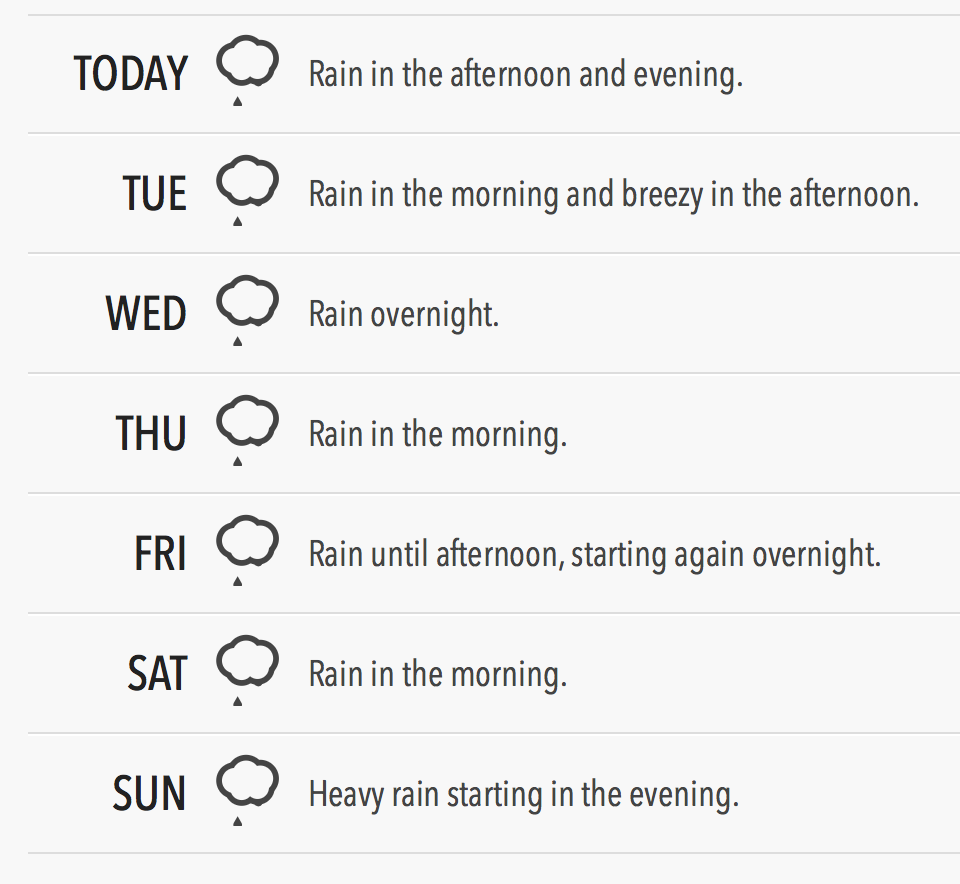Click Saturday's "Rain in the morning." summary
Viewport: 960px width, 884px height.
pyautogui.click(x=437, y=674)
